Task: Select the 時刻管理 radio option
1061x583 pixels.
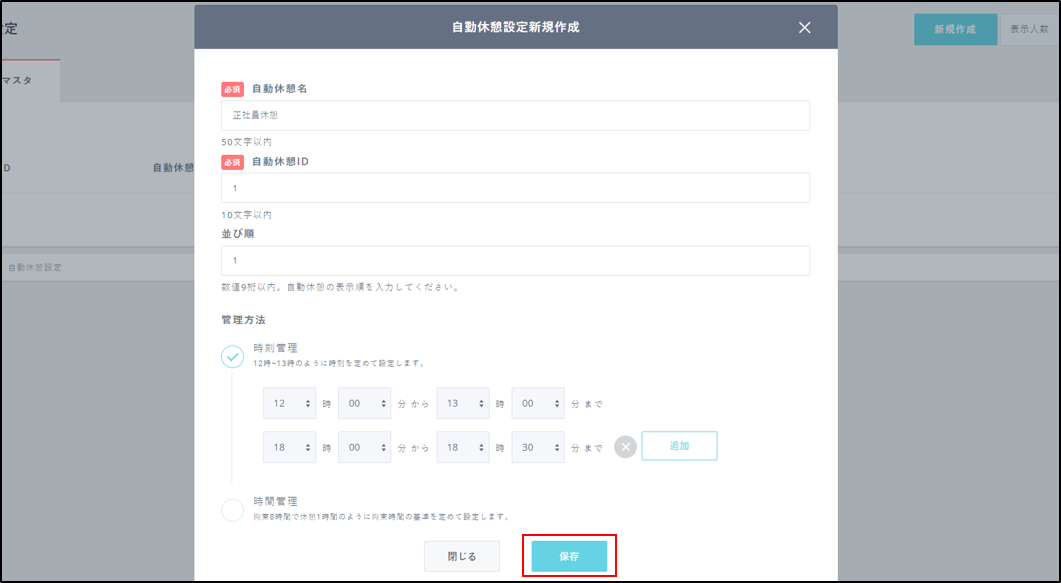Action: [232, 356]
